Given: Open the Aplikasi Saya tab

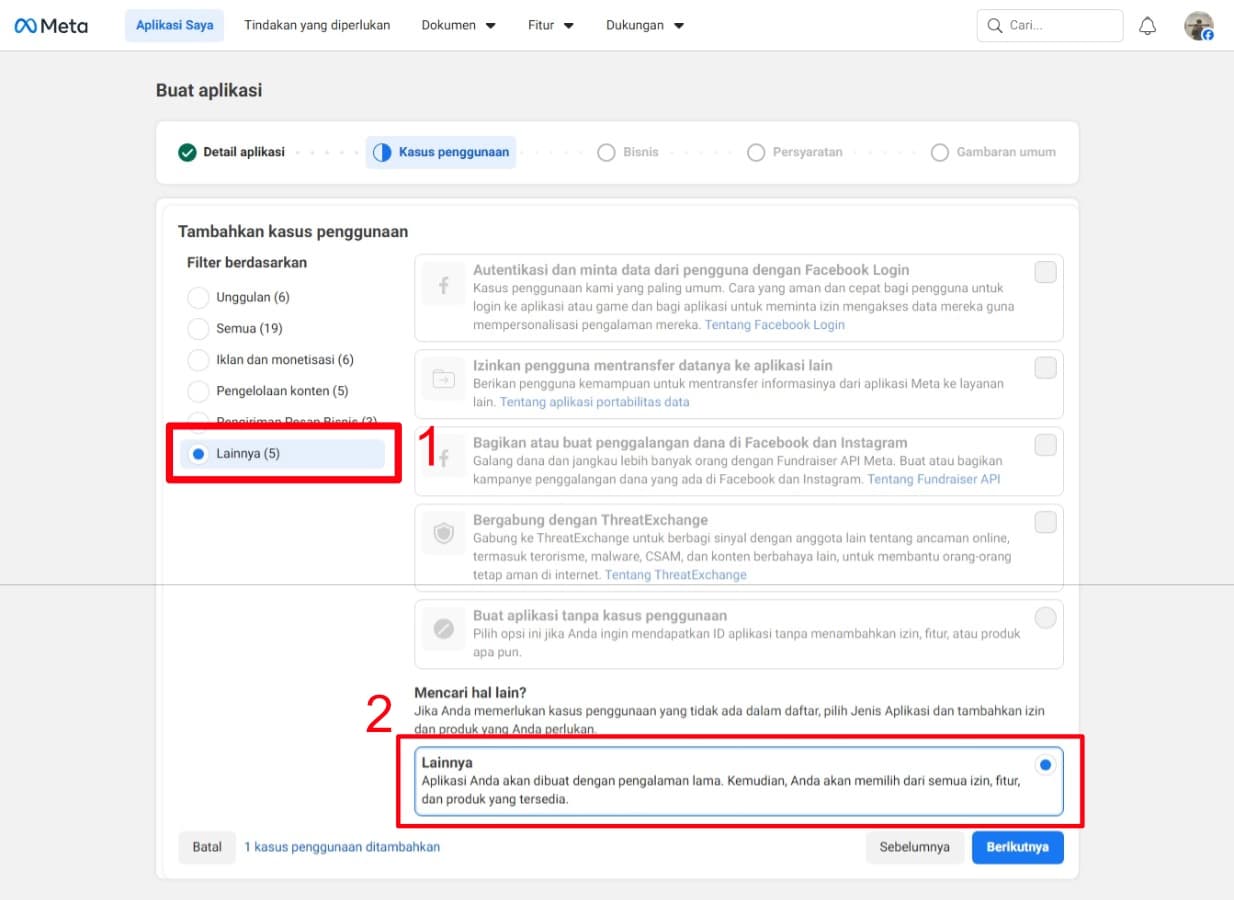Looking at the screenshot, I should point(174,26).
